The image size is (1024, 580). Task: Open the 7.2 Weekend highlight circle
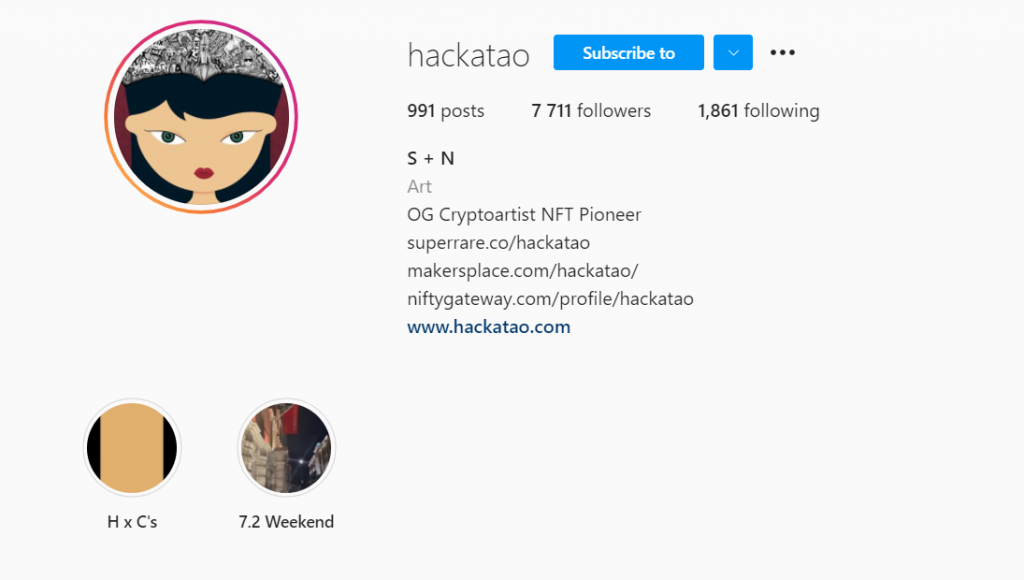(x=286, y=448)
